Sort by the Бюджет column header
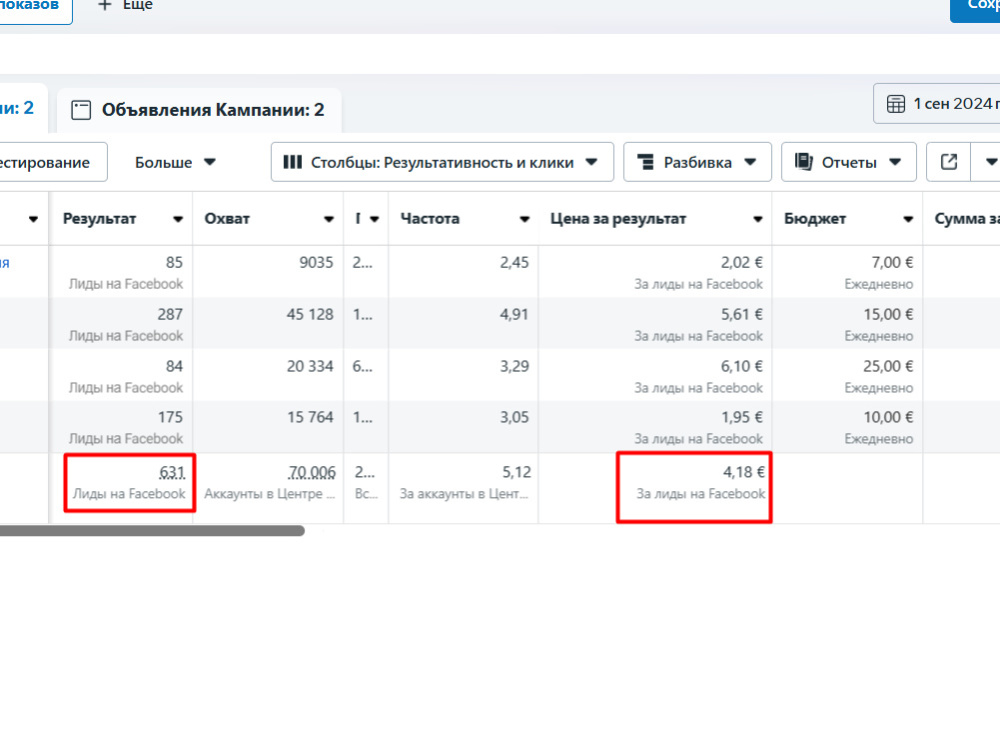Screen dimensions: 1000x749 (814, 219)
